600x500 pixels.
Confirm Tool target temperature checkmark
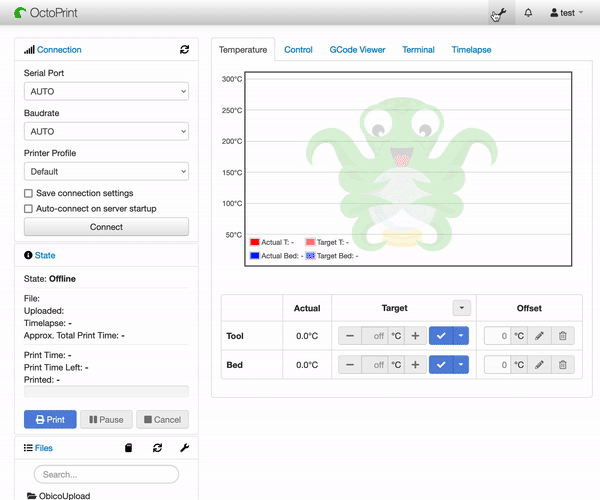tap(441, 336)
